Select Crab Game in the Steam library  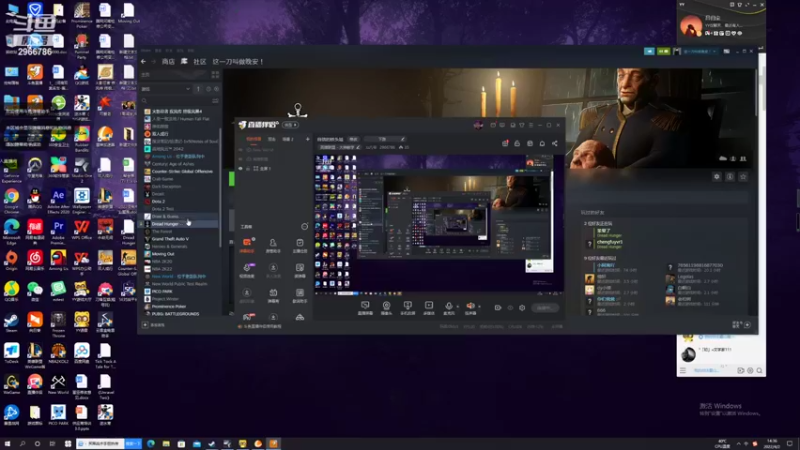coord(162,179)
